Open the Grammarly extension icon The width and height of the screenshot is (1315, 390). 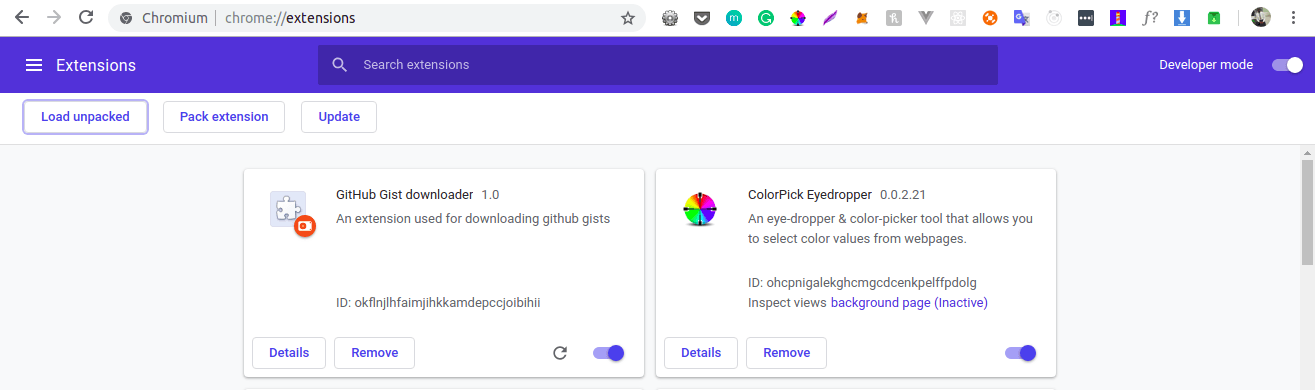pos(766,18)
